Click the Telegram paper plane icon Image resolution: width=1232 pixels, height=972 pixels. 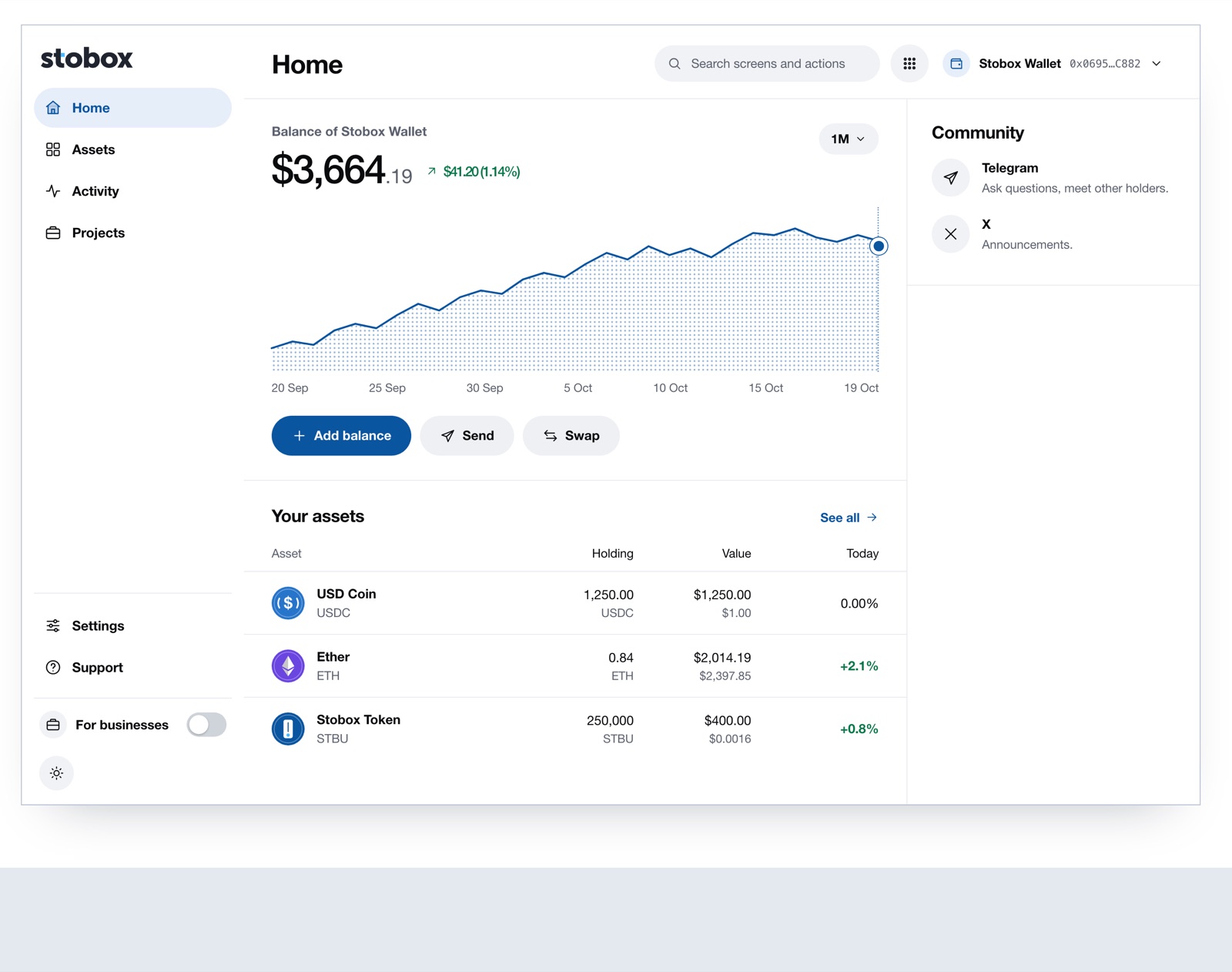click(x=951, y=178)
